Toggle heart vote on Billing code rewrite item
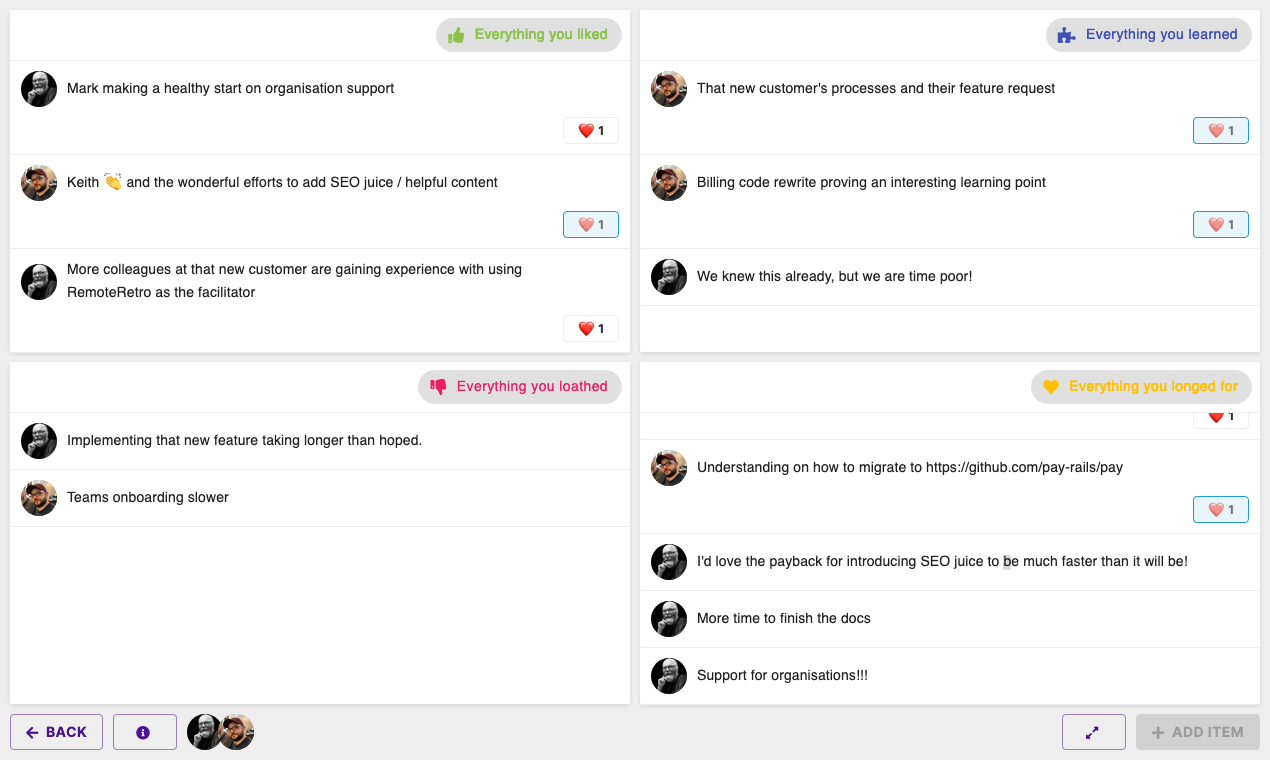 pos(1221,225)
